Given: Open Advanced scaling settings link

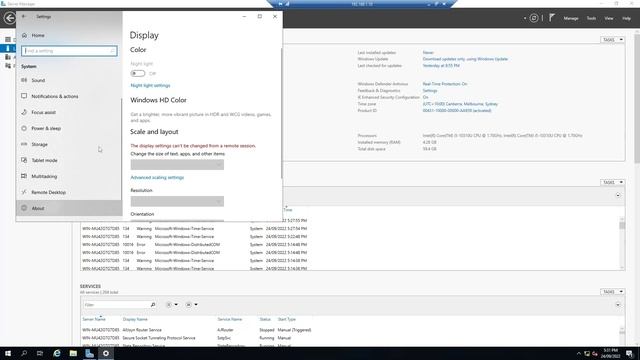Looking at the screenshot, I should click(x=157, y=178).
